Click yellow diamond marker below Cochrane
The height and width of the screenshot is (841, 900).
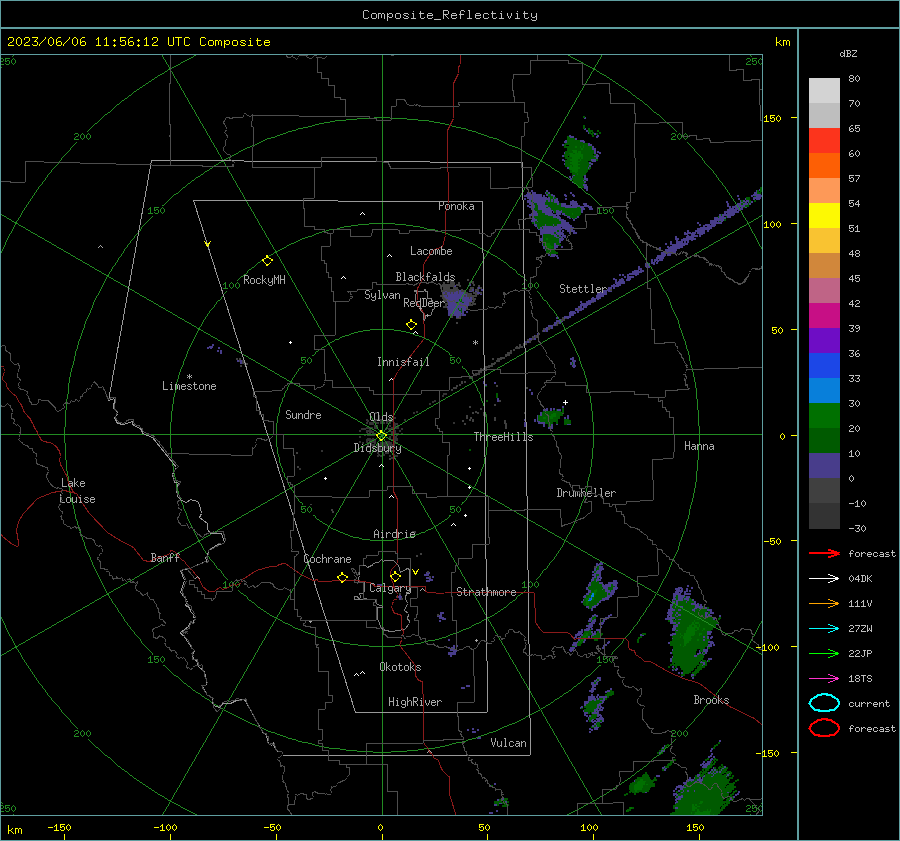click(x=342, y=578)
